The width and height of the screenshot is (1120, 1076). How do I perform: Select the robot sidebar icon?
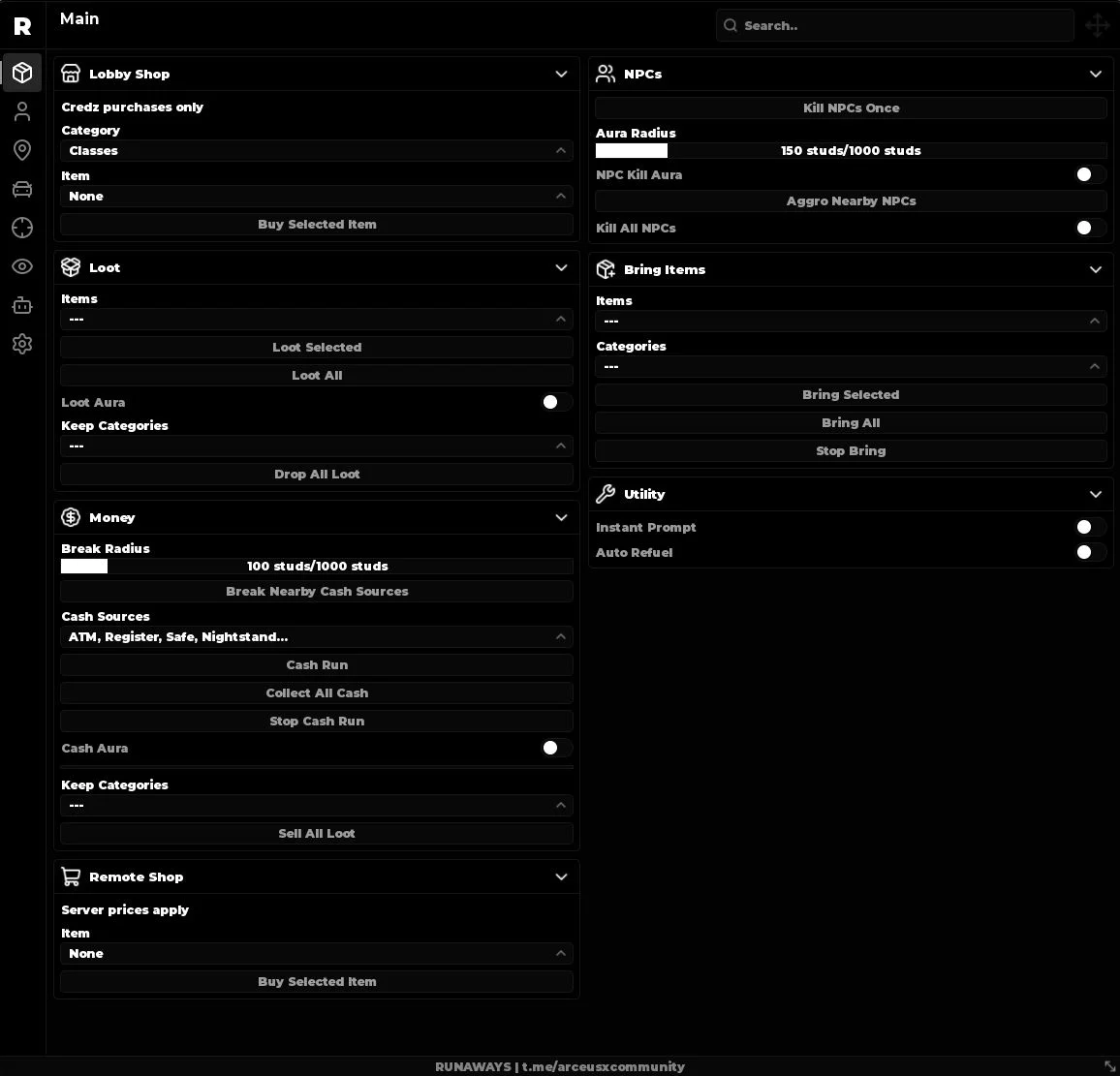click(22, 306)
